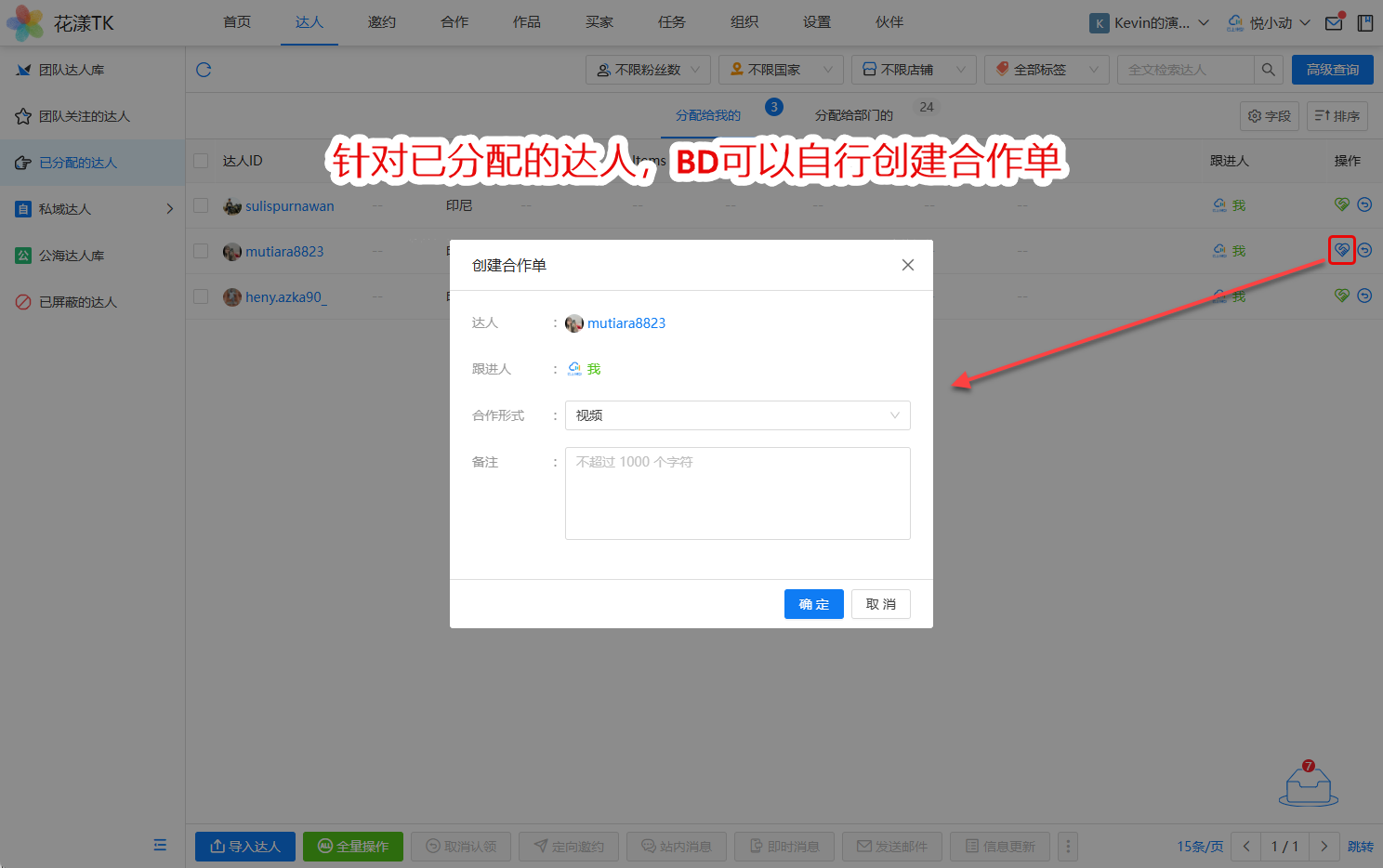Image resolution: width=1383 pixels, height=868 pixels.
Task: Open the 合作 top menu item
Action: 454,22
